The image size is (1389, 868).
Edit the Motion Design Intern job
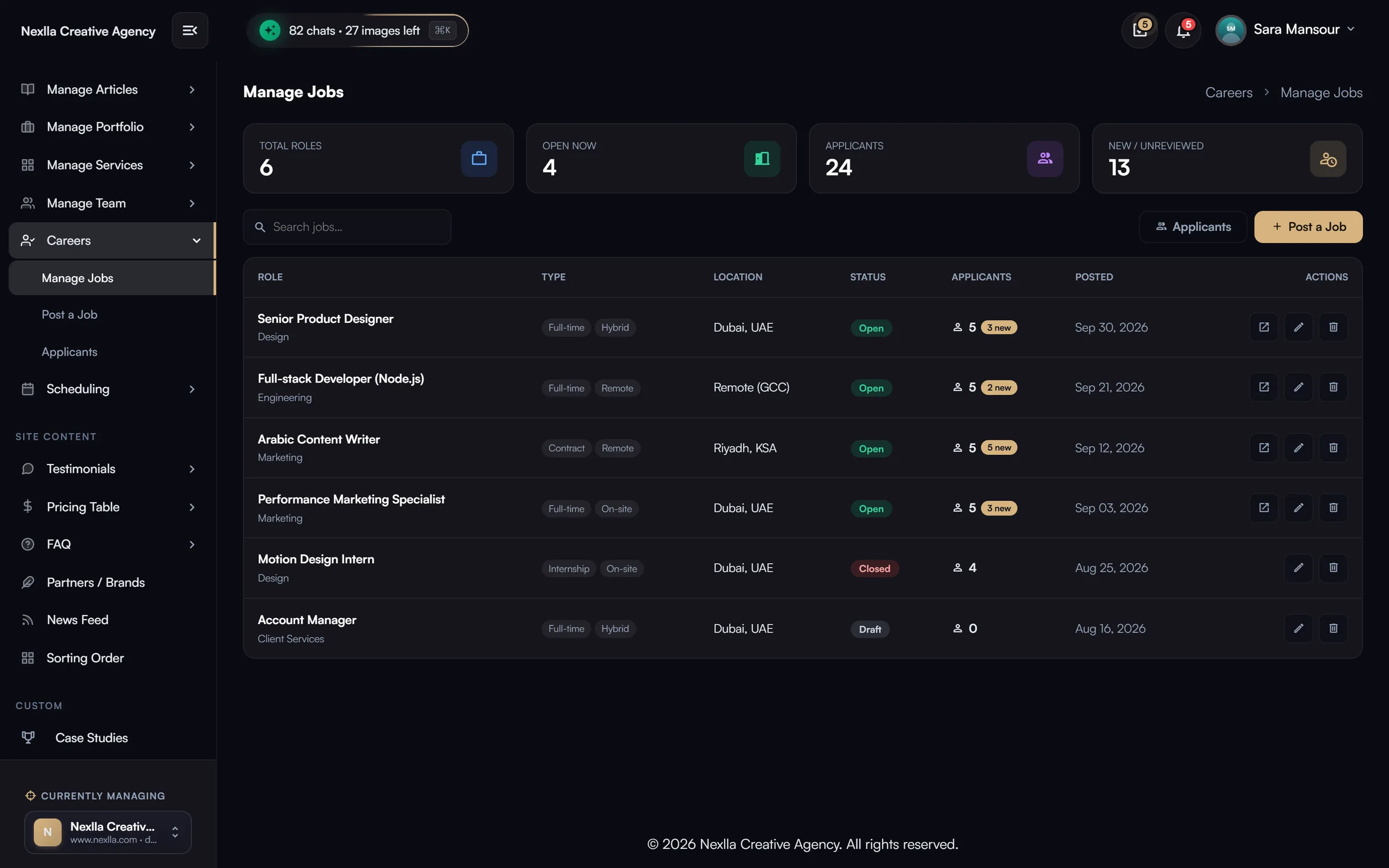(1299, 568)
